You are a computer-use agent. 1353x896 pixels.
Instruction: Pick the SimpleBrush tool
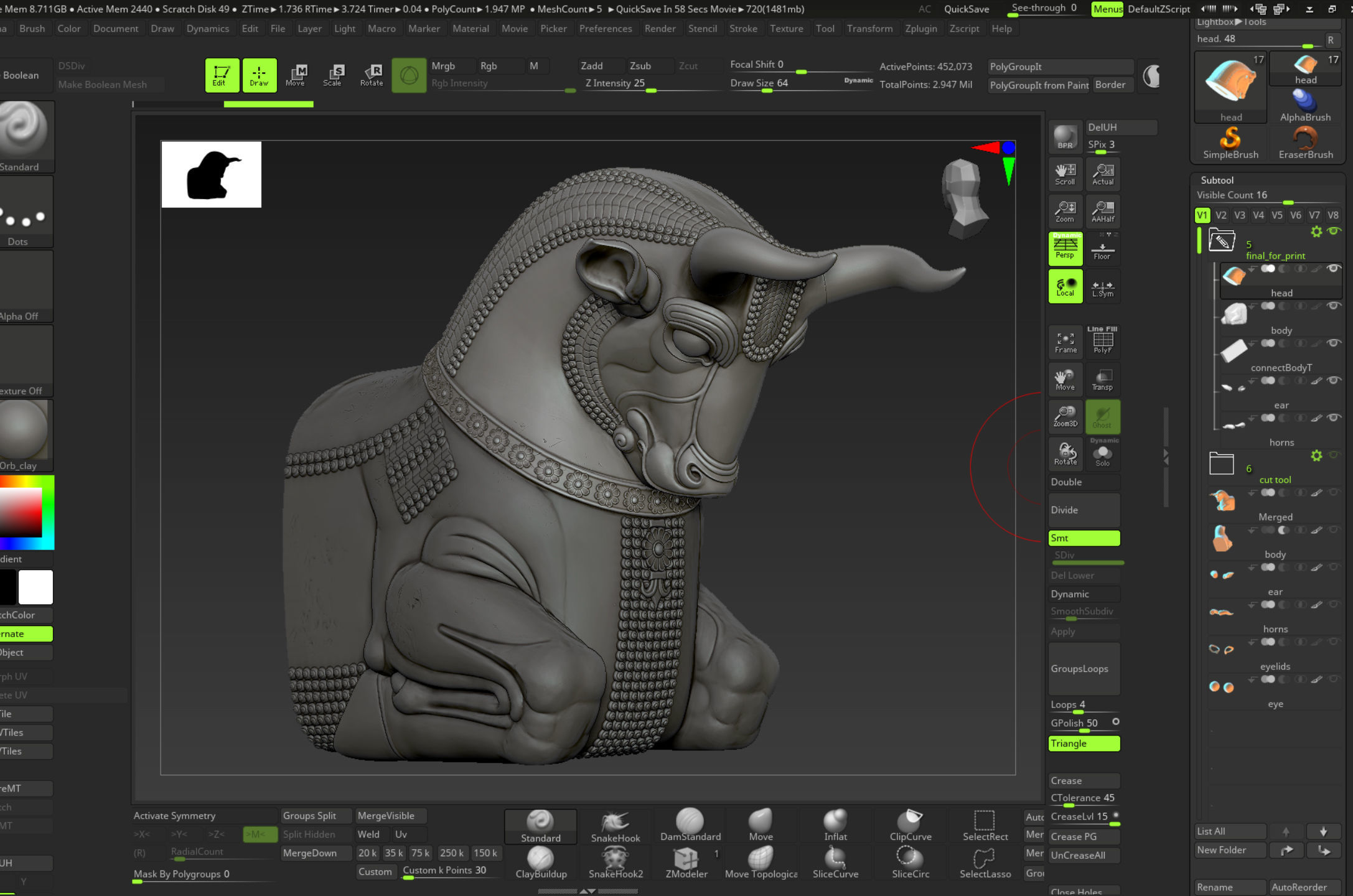(x=1230, y=143)
